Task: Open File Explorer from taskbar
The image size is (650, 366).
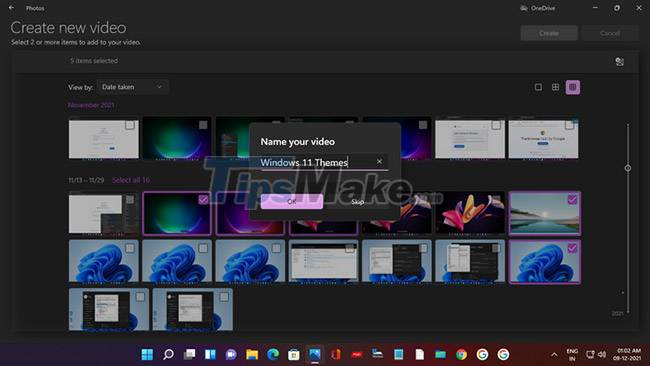Action: pyautogui.click(x=252, y=354)
